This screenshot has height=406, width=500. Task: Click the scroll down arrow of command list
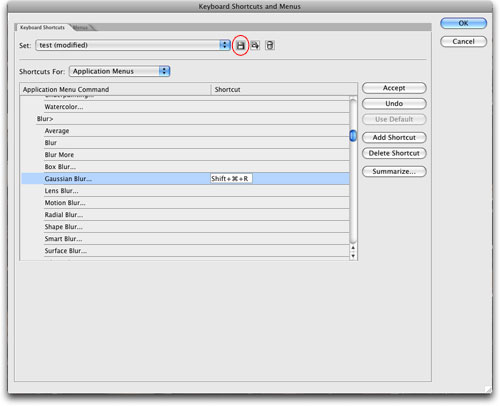point(353,256)
